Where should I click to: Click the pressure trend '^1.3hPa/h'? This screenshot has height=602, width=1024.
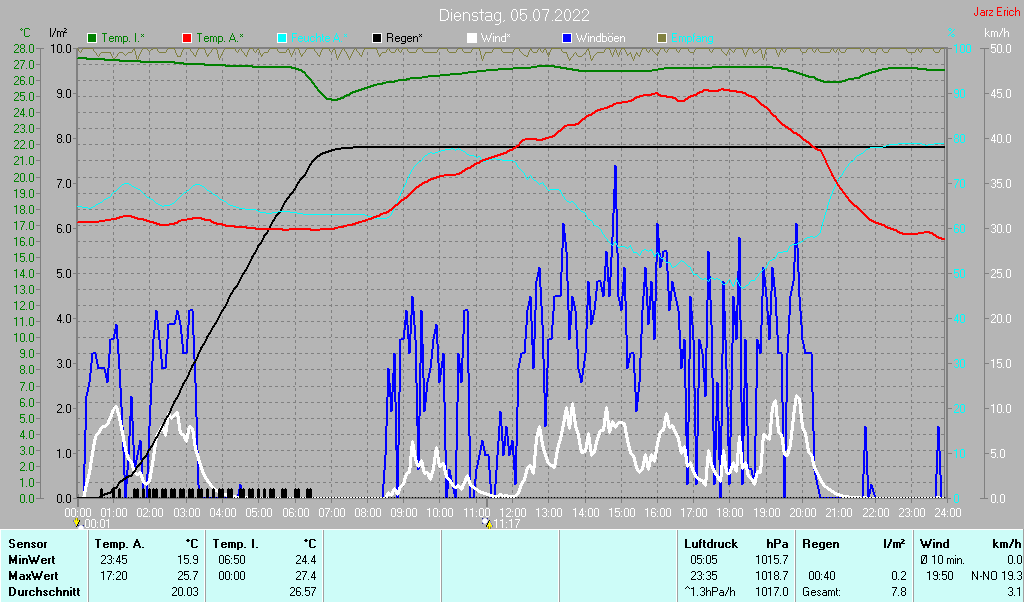tap(709, 592)
